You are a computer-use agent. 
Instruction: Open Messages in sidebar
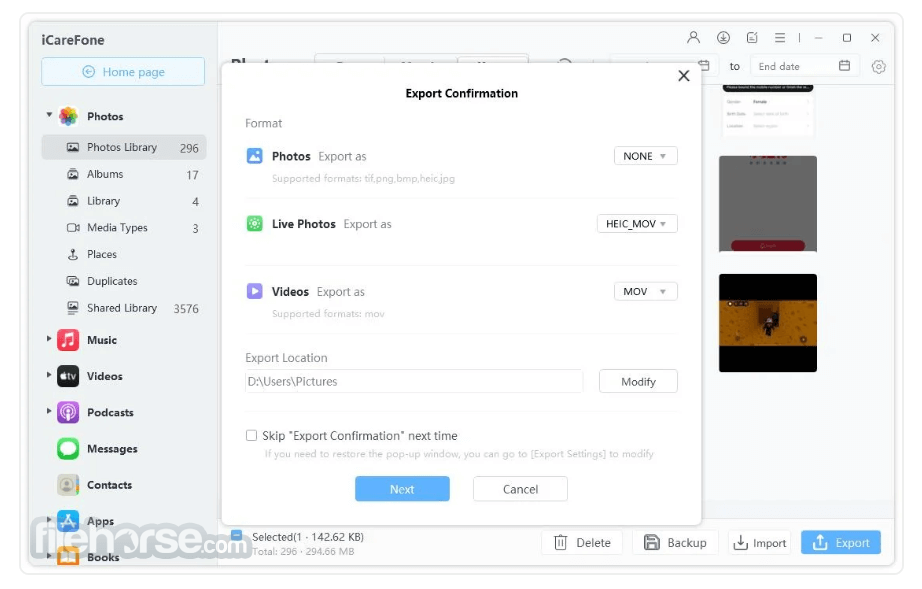tap(112, 449)
